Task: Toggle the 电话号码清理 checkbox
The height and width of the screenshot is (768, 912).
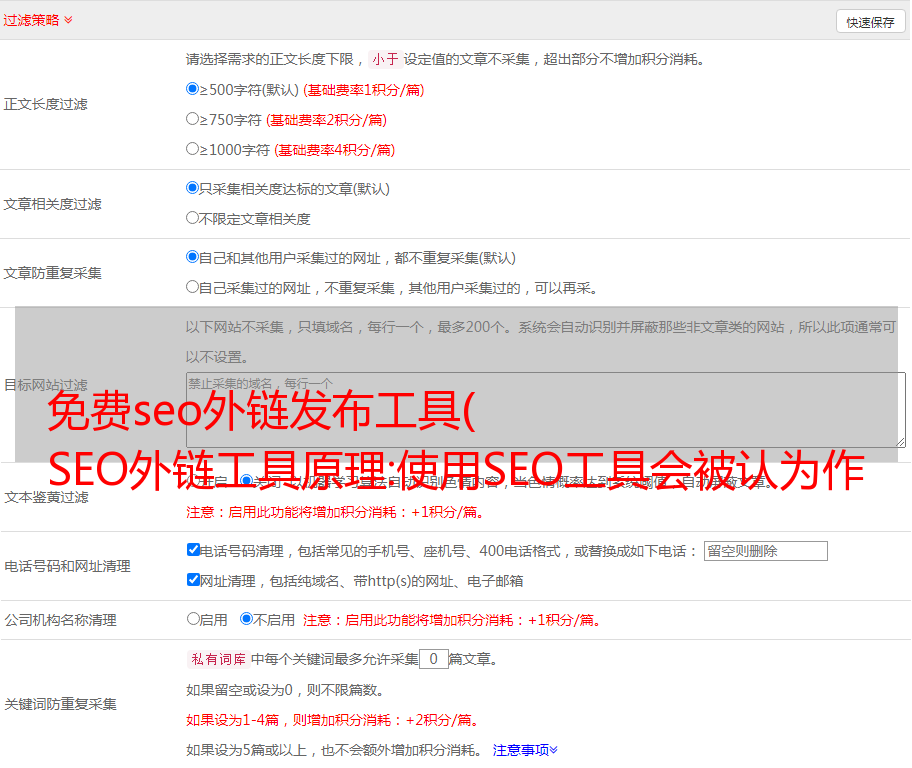Action: pos(193,550)
